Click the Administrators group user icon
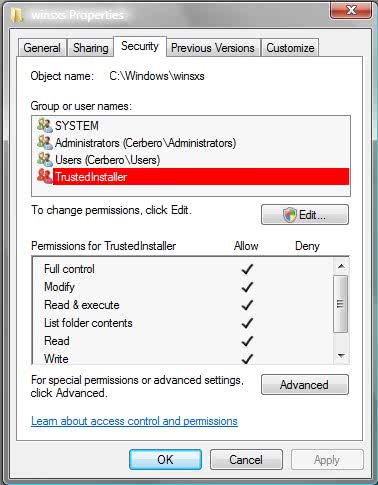This screenshot has height=485, width=378. click(45, 142)
